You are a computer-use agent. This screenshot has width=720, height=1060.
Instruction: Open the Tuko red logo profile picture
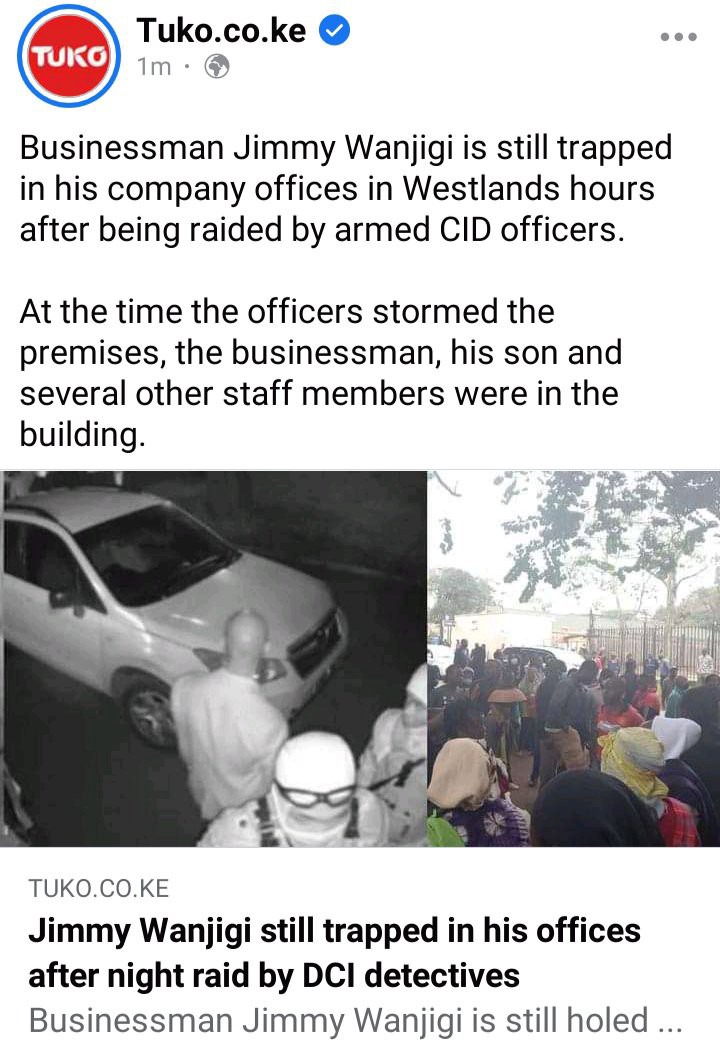click(x=69, y=55)
